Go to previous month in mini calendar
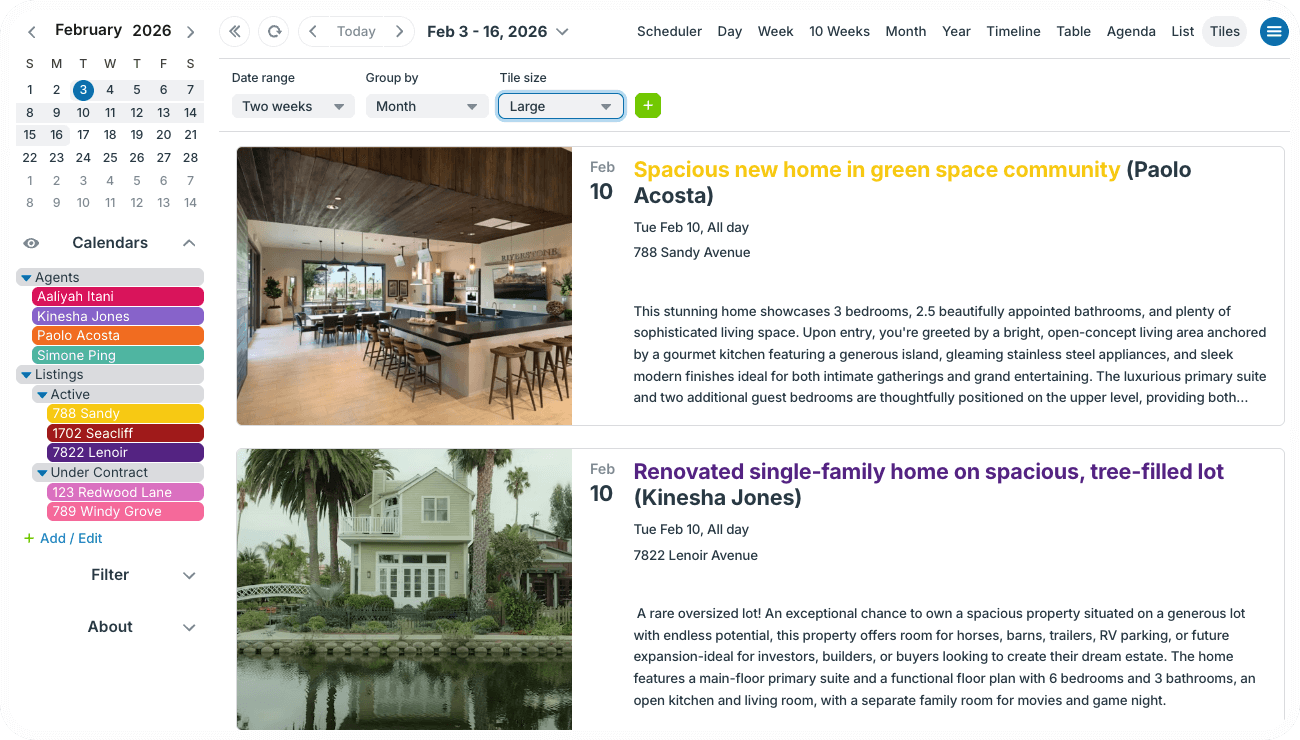 pyautogui.click(x=31, y=31)
